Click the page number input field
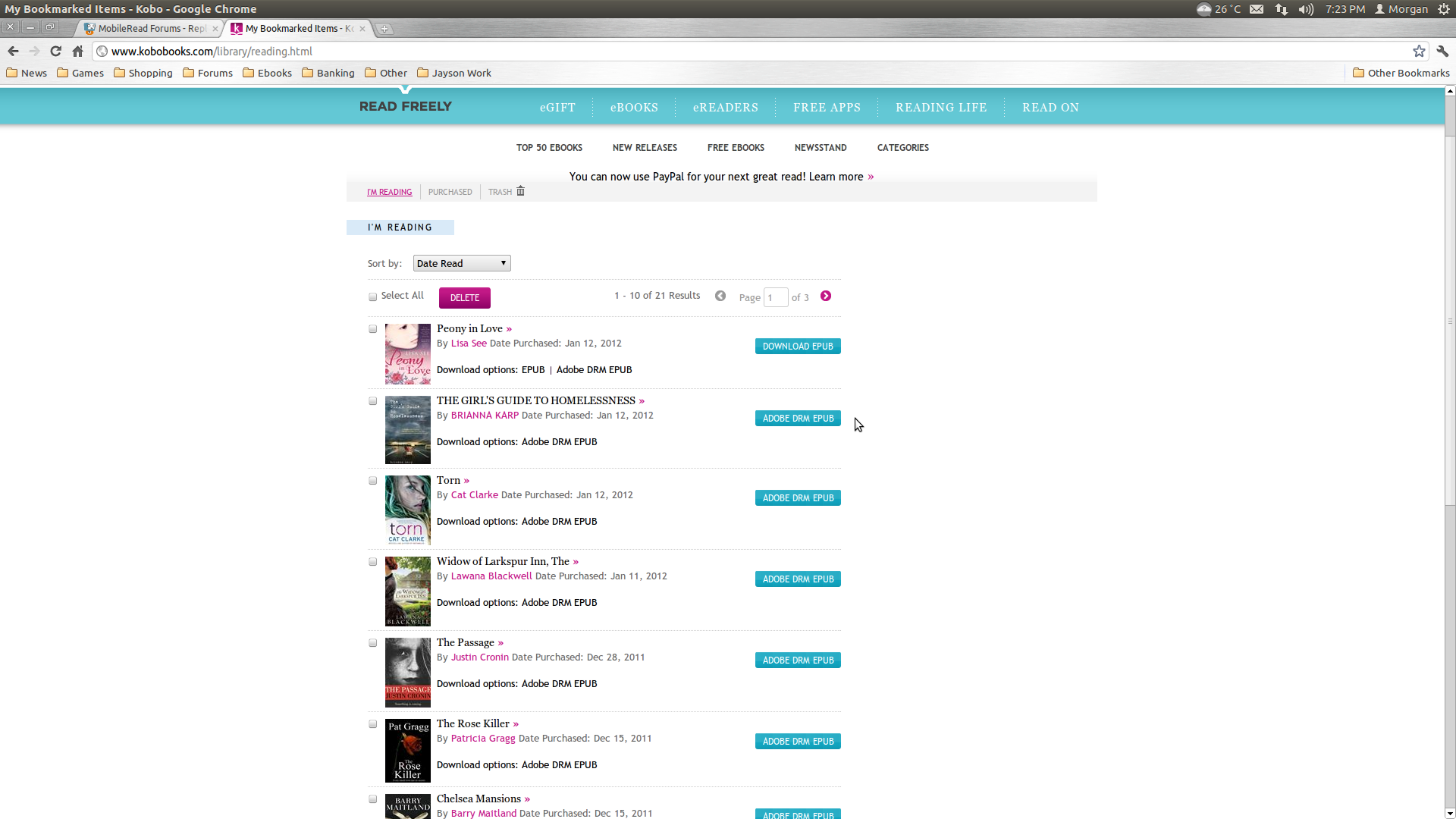This screenshot has width=1456, height=819. click(775, 297)
